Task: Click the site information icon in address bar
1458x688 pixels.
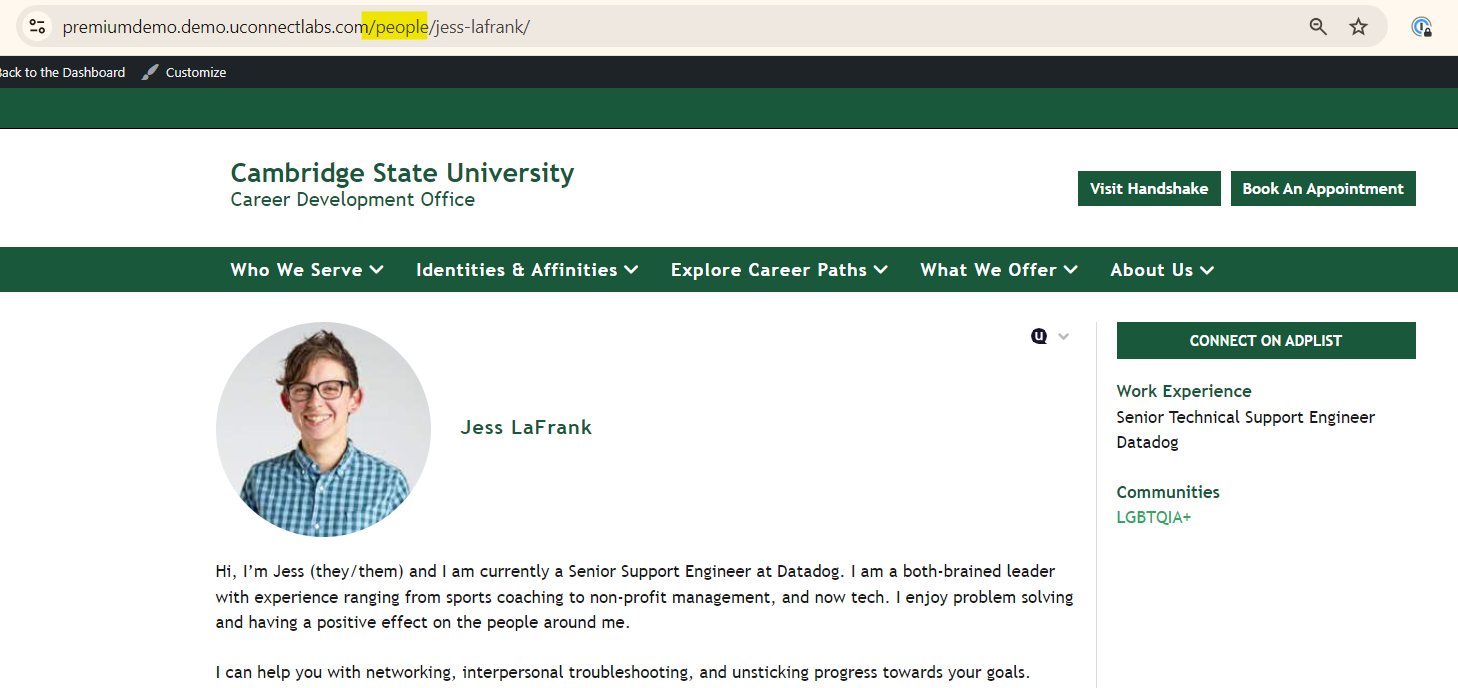Action: (x=37, y=27)
